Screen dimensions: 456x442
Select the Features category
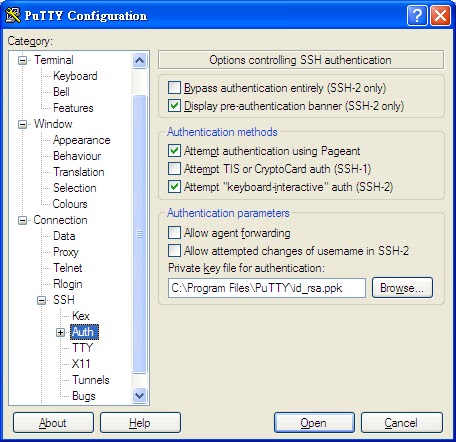coord(73,108)
